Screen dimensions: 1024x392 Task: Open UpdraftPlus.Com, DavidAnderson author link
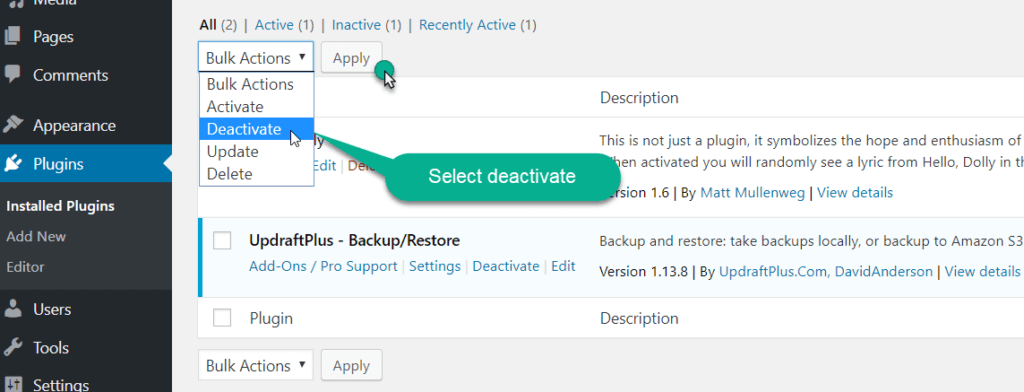825,271
